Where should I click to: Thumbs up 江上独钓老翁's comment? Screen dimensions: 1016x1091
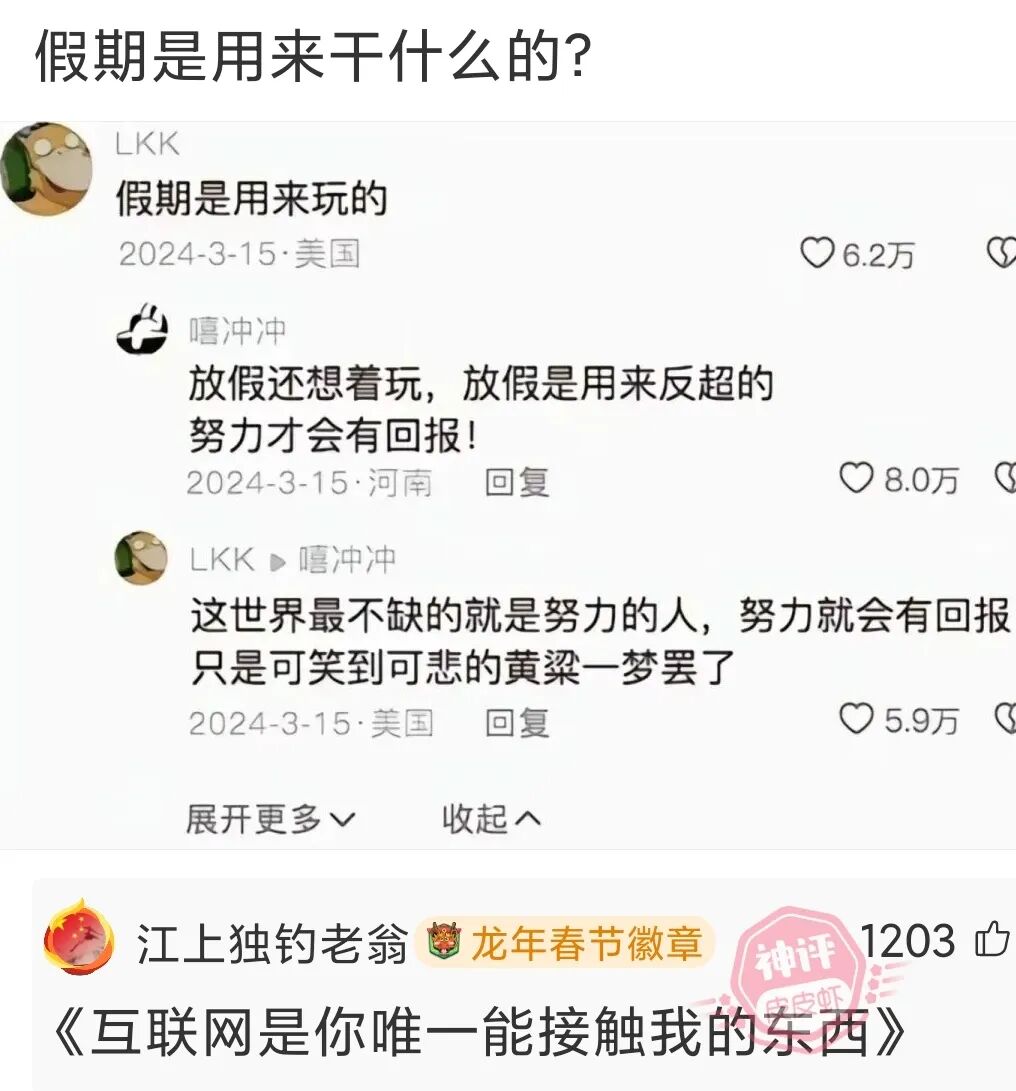click(992, 939)
